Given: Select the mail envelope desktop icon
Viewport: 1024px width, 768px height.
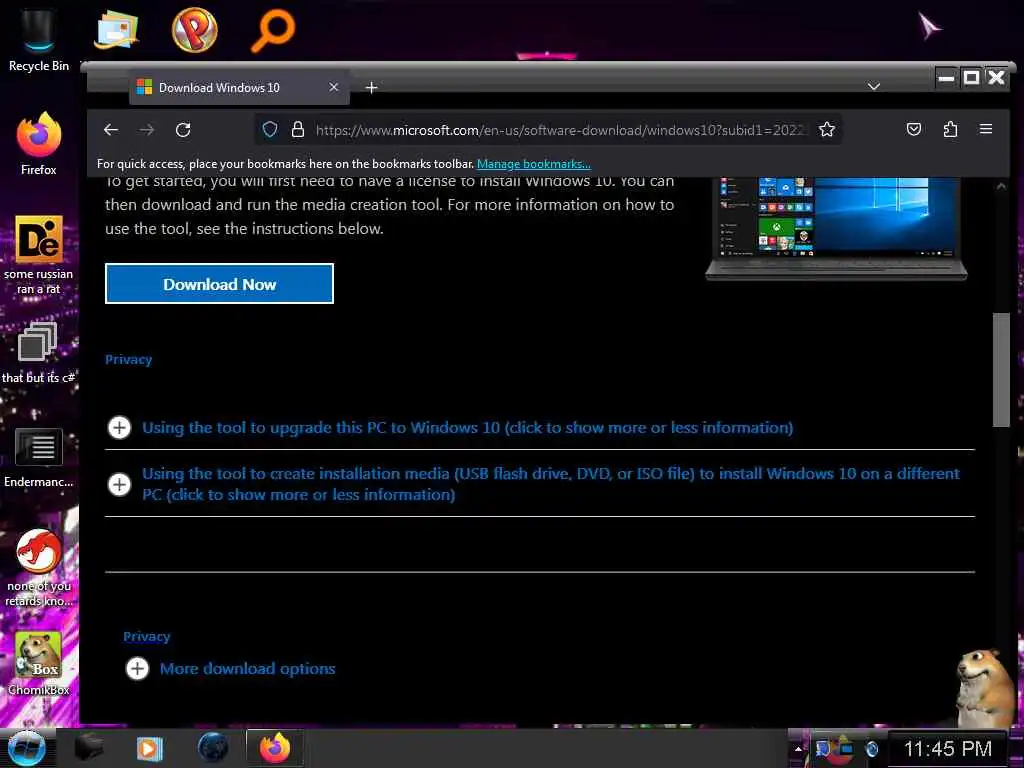Looking at the screenshot, I should 116,29.
